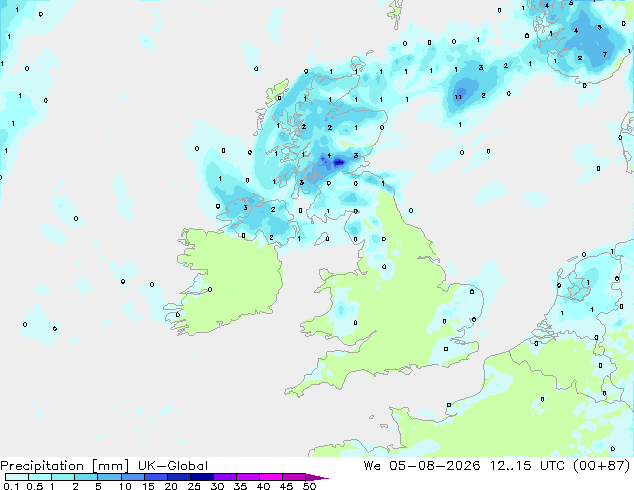Click the "11" precipitation value in the North Sea
Viewport: 634px width, 490px height.
click(x=458, y=97)
